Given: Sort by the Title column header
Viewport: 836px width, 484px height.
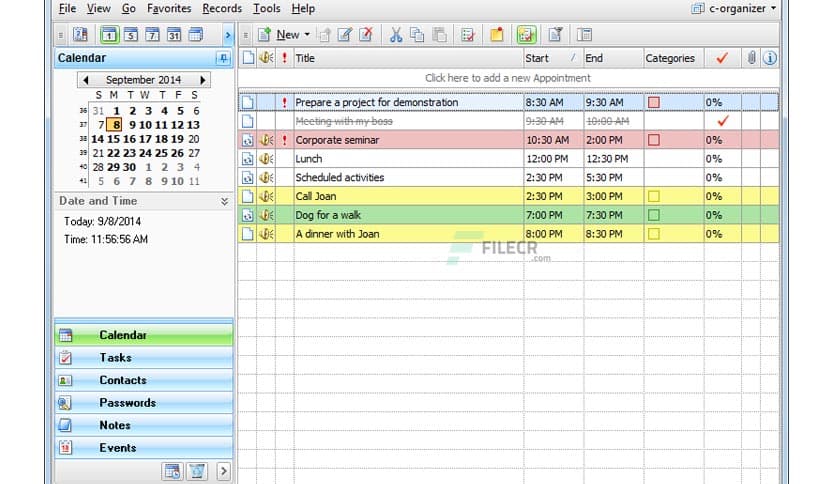Looking at the screenshot, I should point(408,58).
